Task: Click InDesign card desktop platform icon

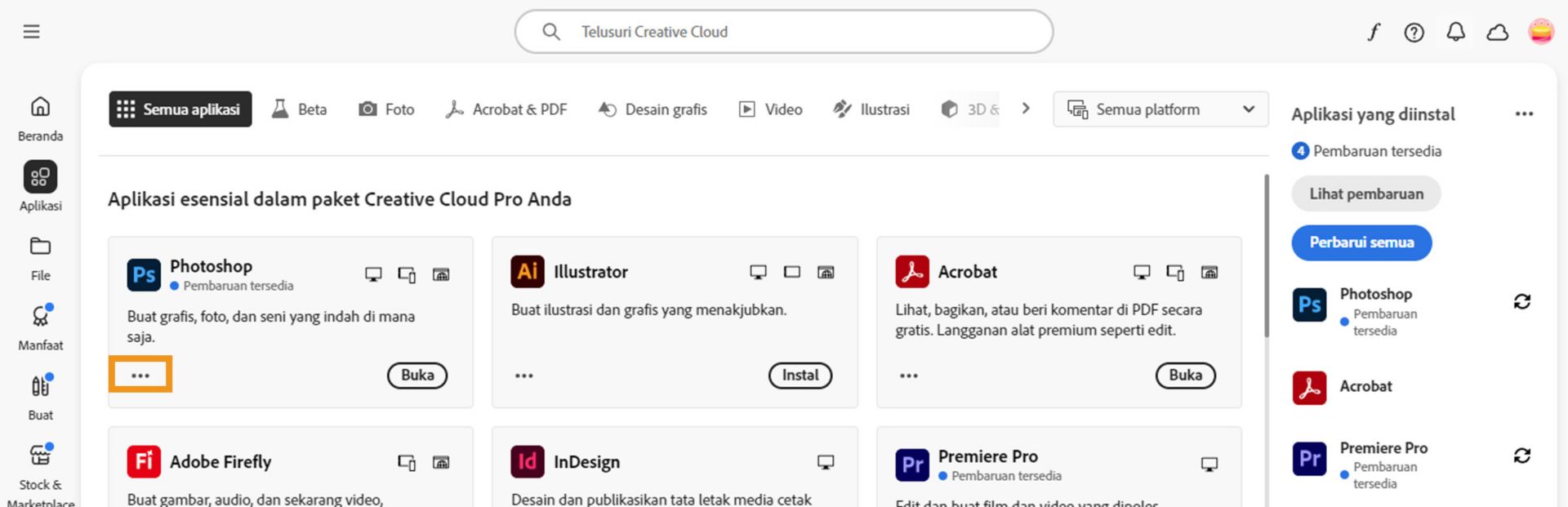Action: point(826,462)
